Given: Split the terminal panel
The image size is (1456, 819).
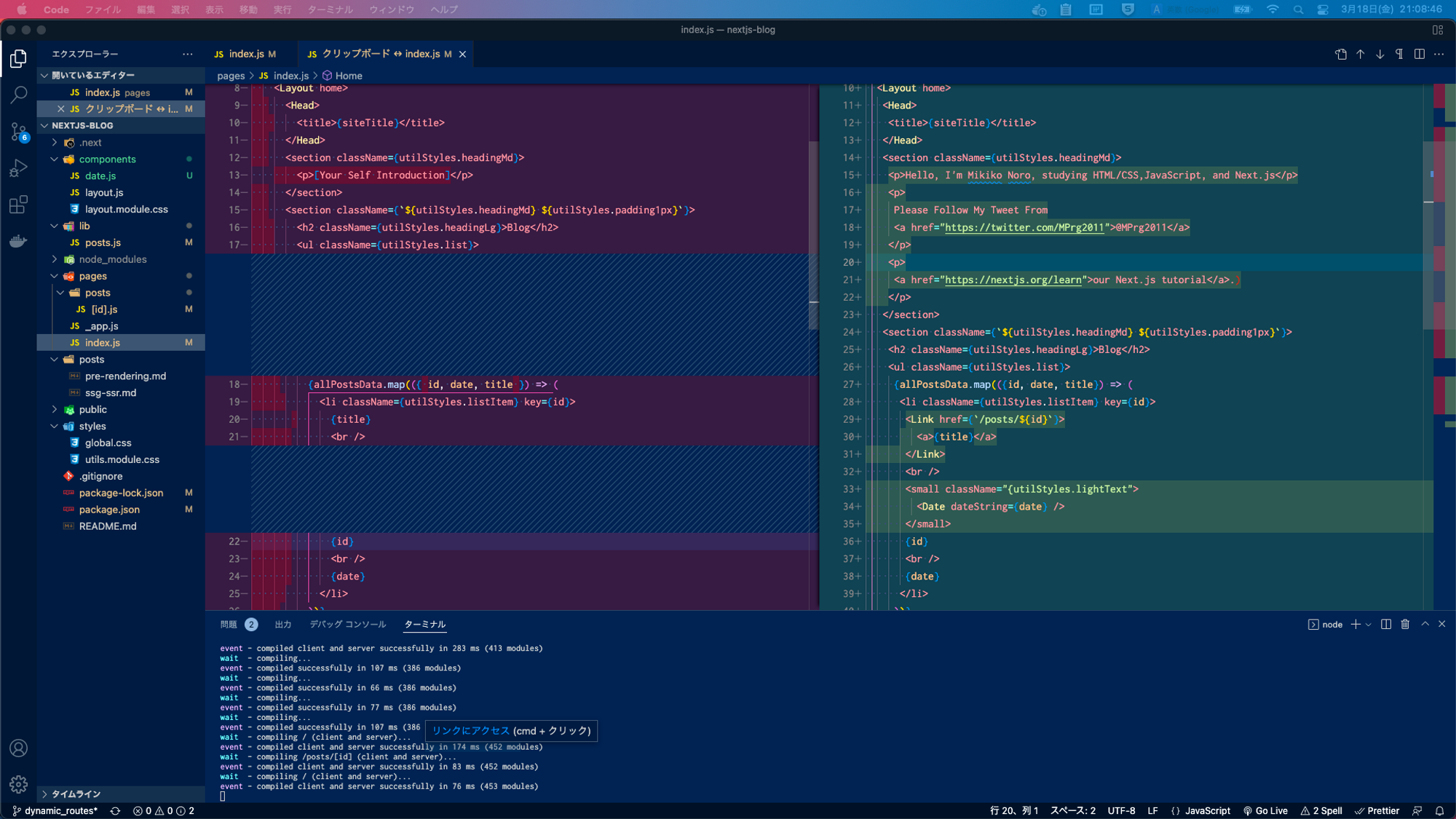Looking at the screenshot, I should click(1385, 625).
